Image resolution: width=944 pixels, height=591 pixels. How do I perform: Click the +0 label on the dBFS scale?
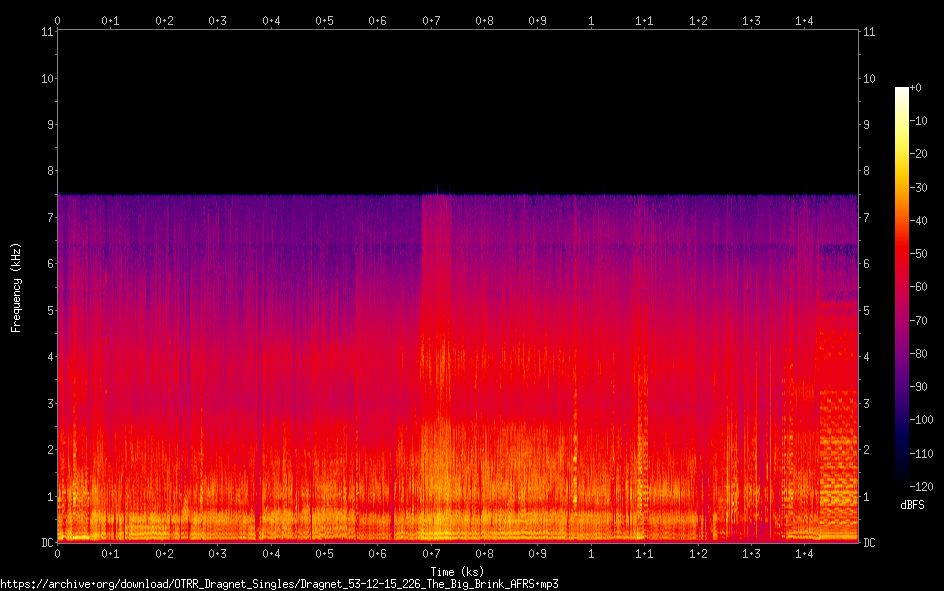click(917, 88)
